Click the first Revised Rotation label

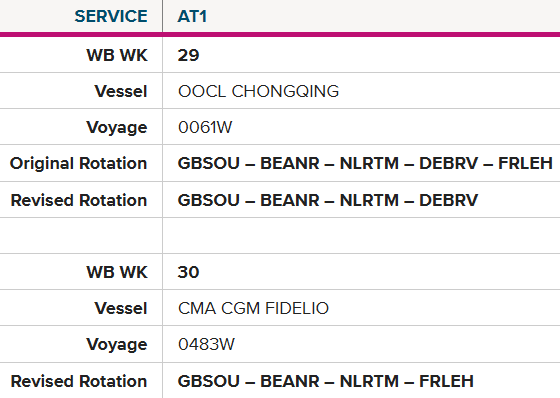click(x=79, y=200)
